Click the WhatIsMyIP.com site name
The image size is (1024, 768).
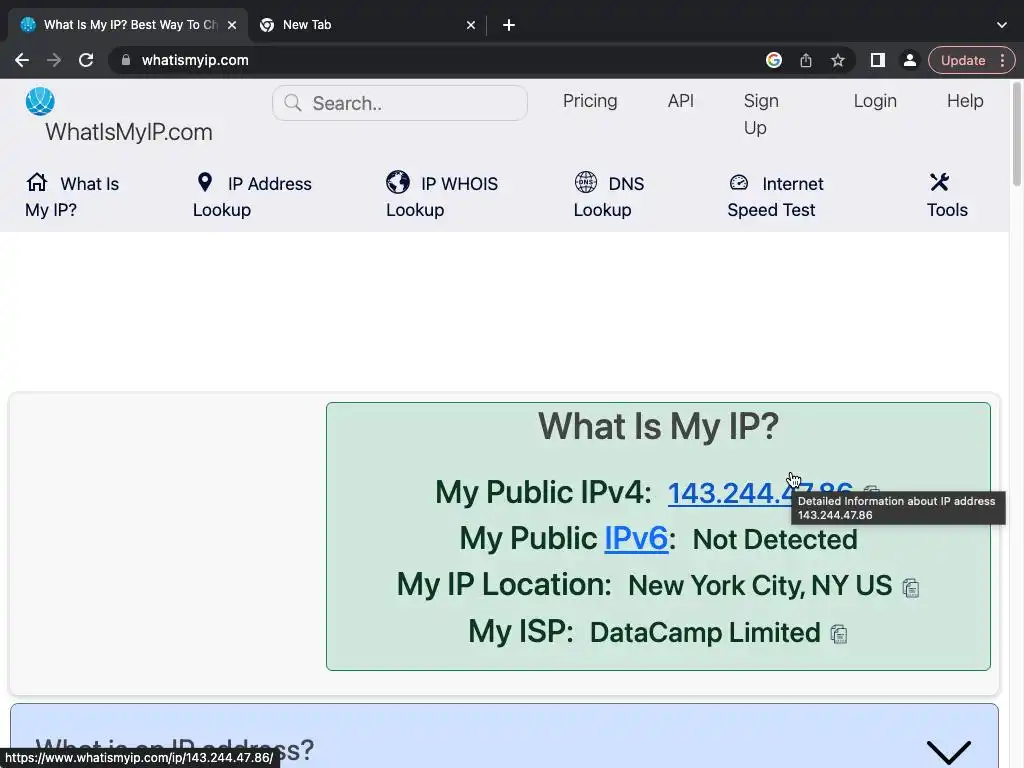click(x=129, y=132)
